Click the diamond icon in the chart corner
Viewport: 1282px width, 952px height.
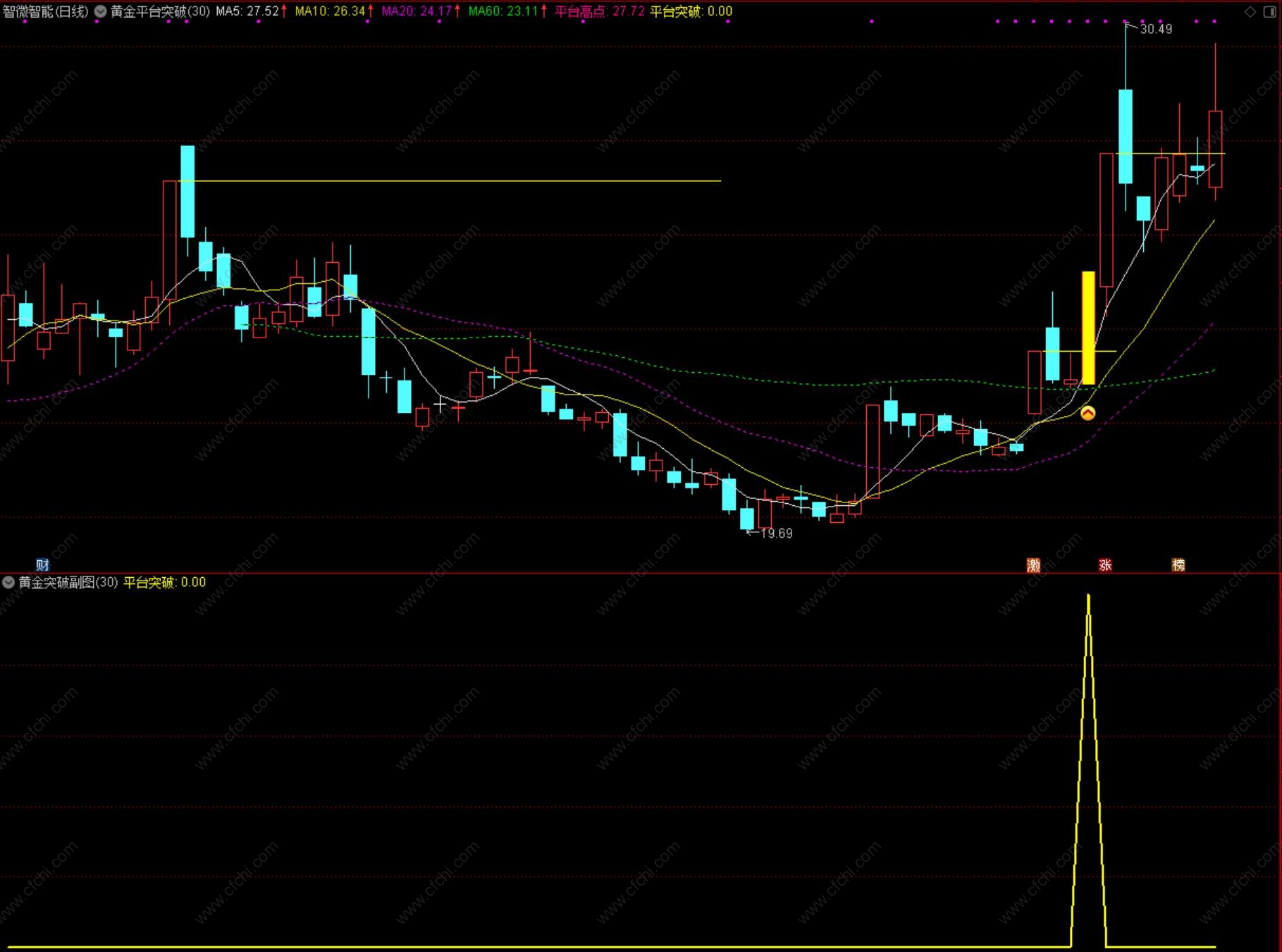click(x=1250, y=11)
